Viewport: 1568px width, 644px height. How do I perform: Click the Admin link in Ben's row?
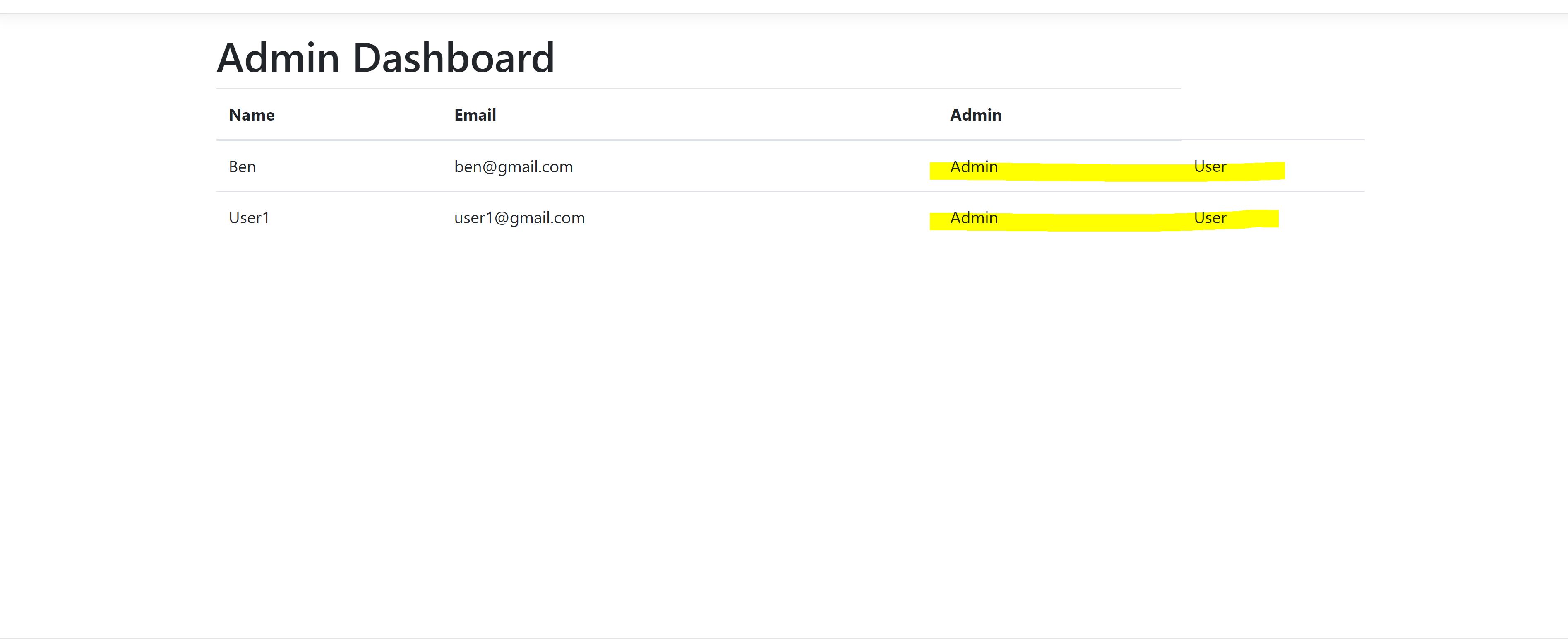[x=974, y=166]
